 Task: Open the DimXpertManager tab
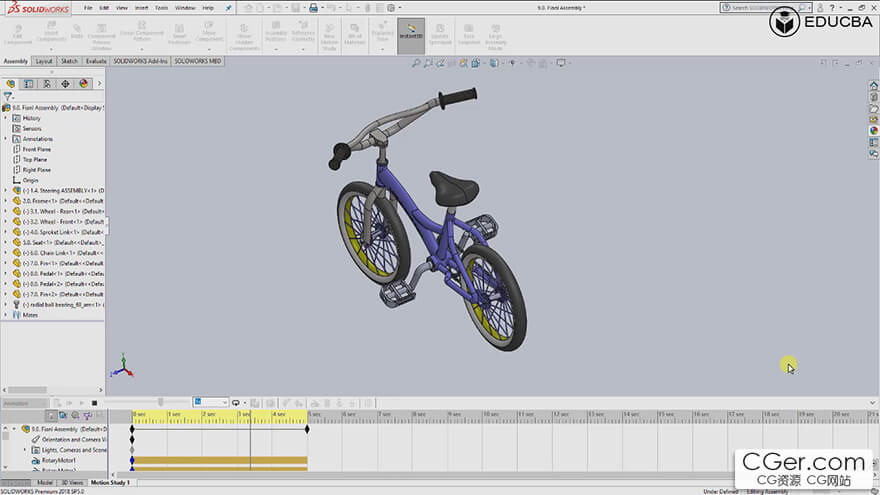click(x=65, y=84)
